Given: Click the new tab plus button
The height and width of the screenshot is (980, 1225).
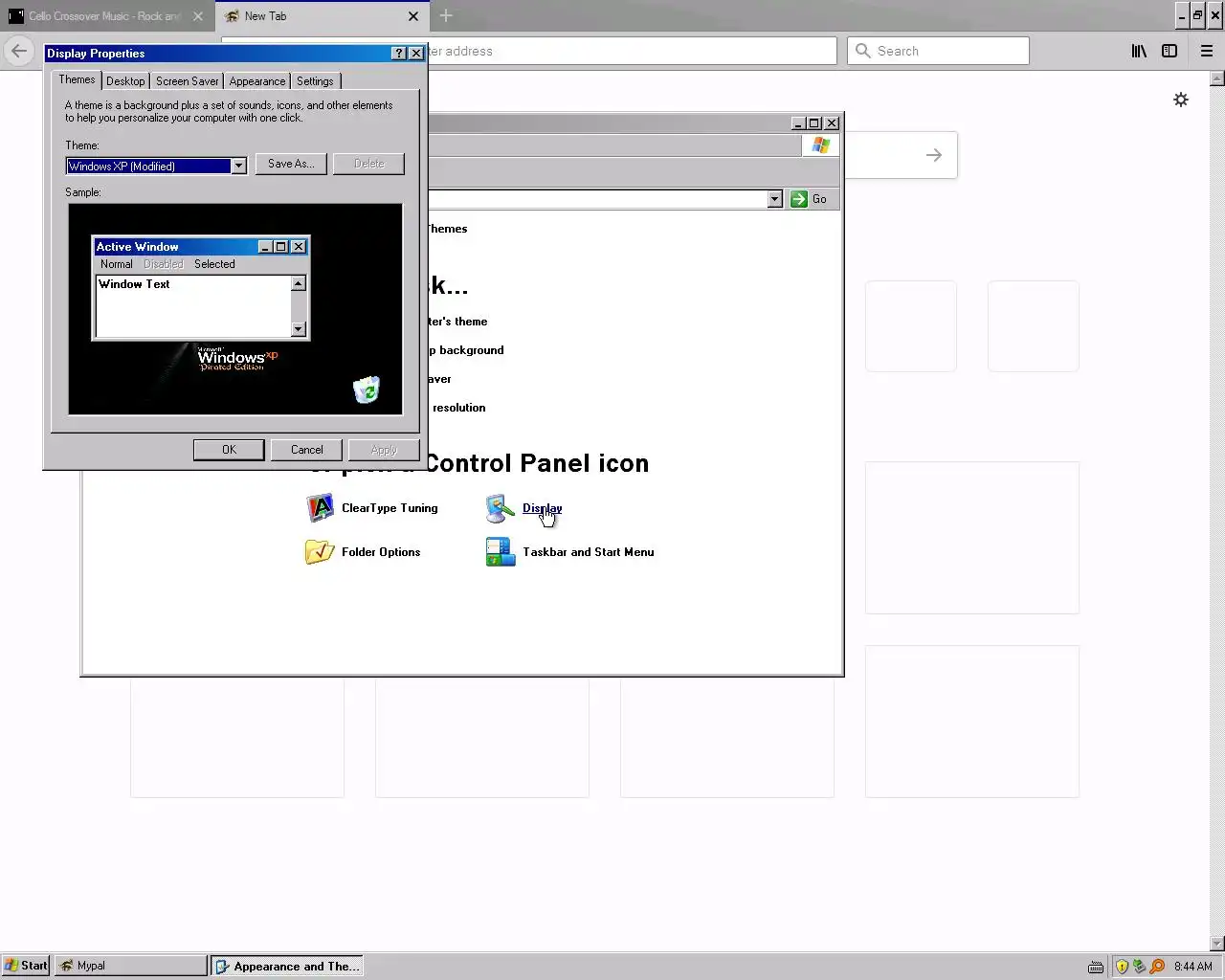Looking at the screenshot, I should tap(446, 16).
